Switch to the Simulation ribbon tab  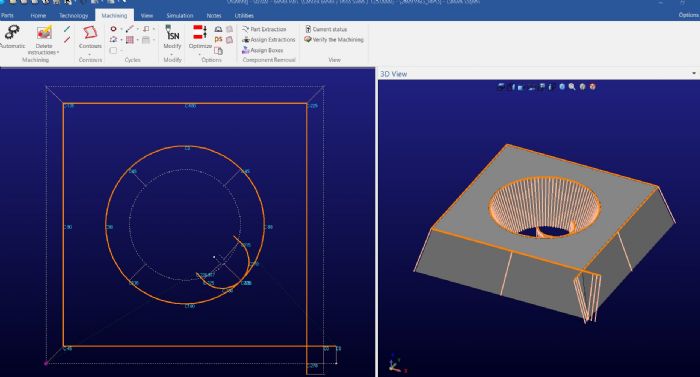179,16
